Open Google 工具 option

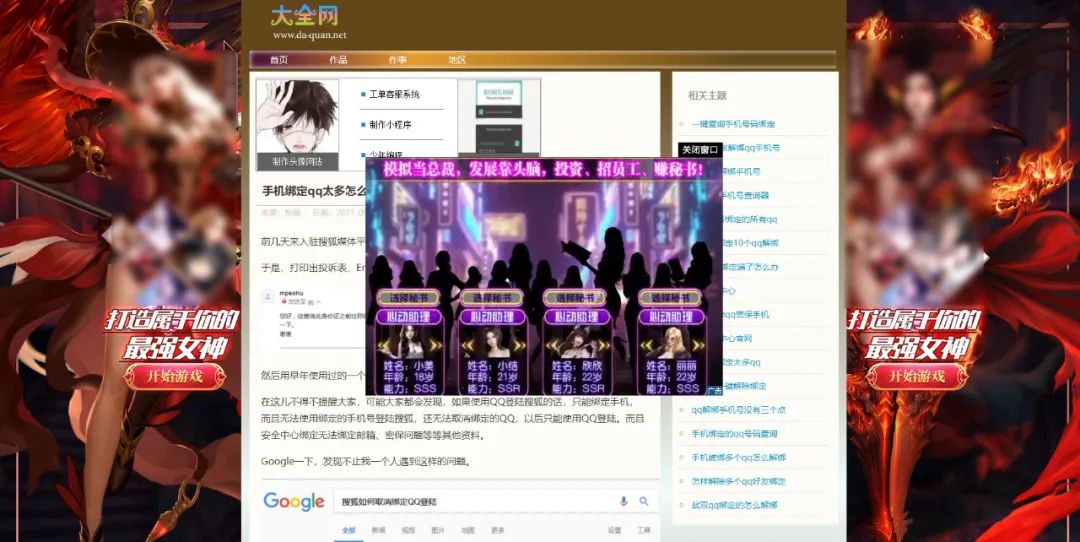coord(644,530)
